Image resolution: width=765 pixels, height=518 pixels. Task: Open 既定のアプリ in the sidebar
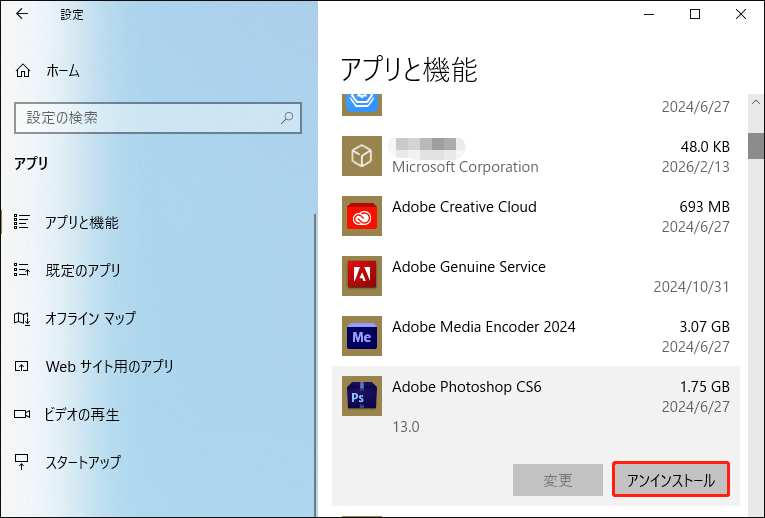pos(83,270)
